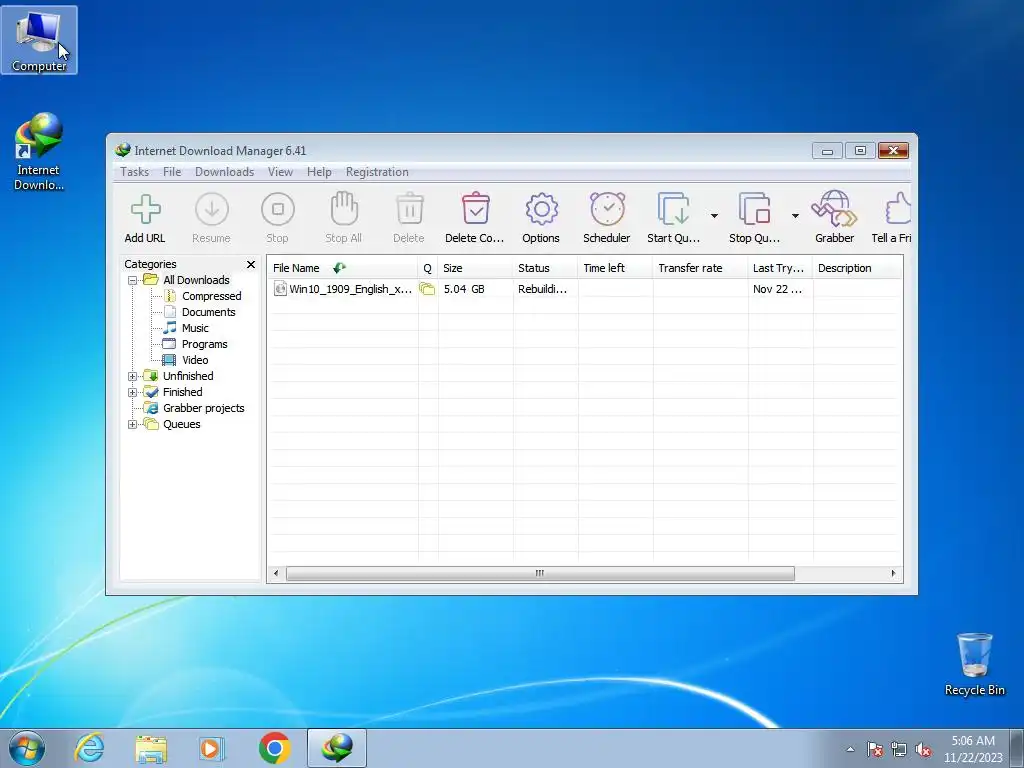The width and height of the screenshot is (1024, 768).
Task: Open Windows Explorer from taskbar
Action: pos(151,749)
